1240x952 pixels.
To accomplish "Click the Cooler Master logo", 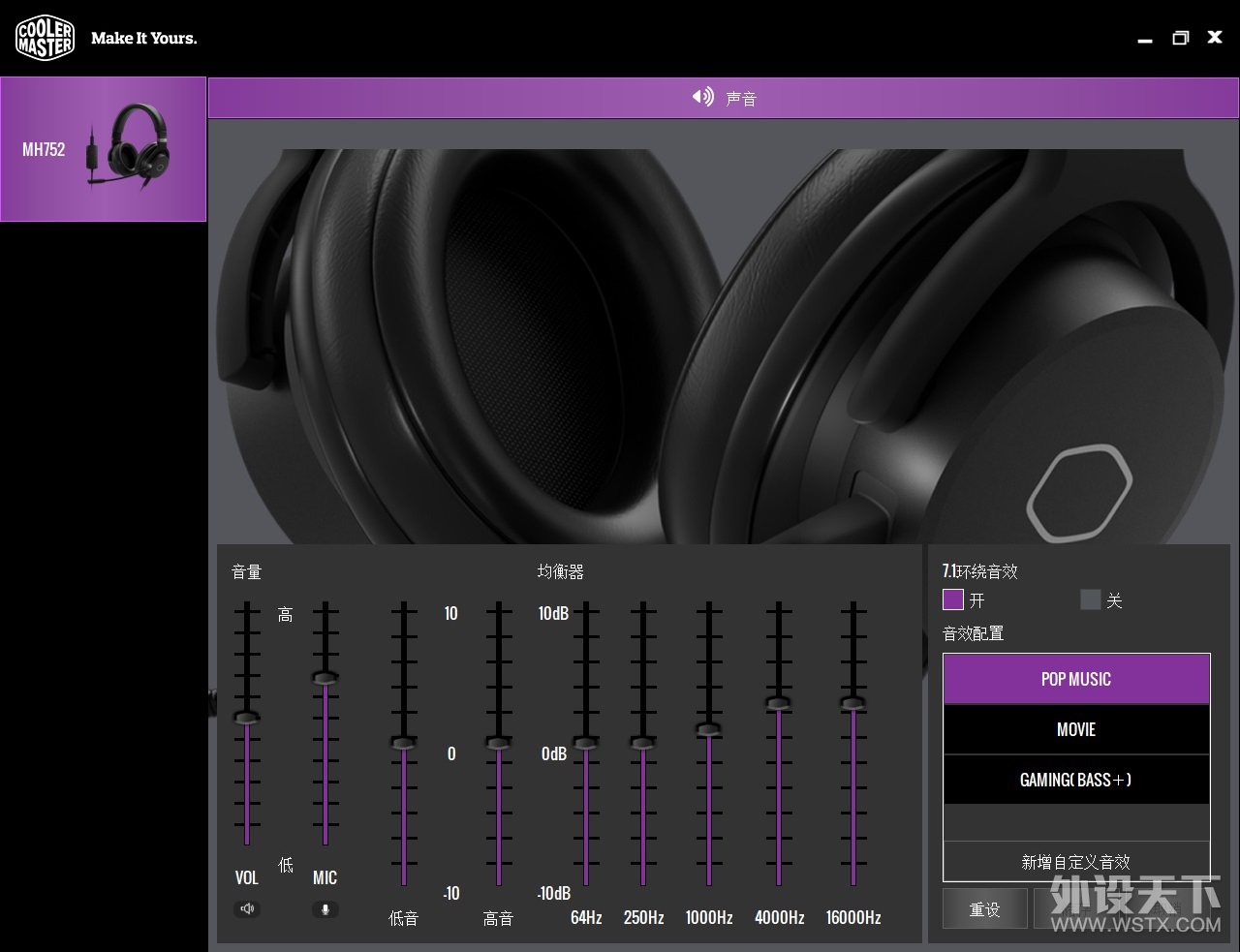I will [46, 38].
